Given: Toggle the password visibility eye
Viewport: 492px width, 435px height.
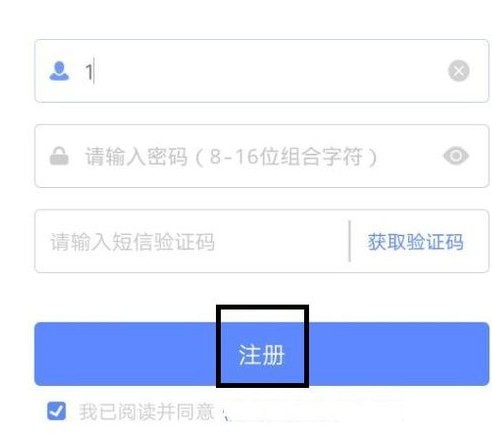Looking at the screenshot, I should coord(456,156).
